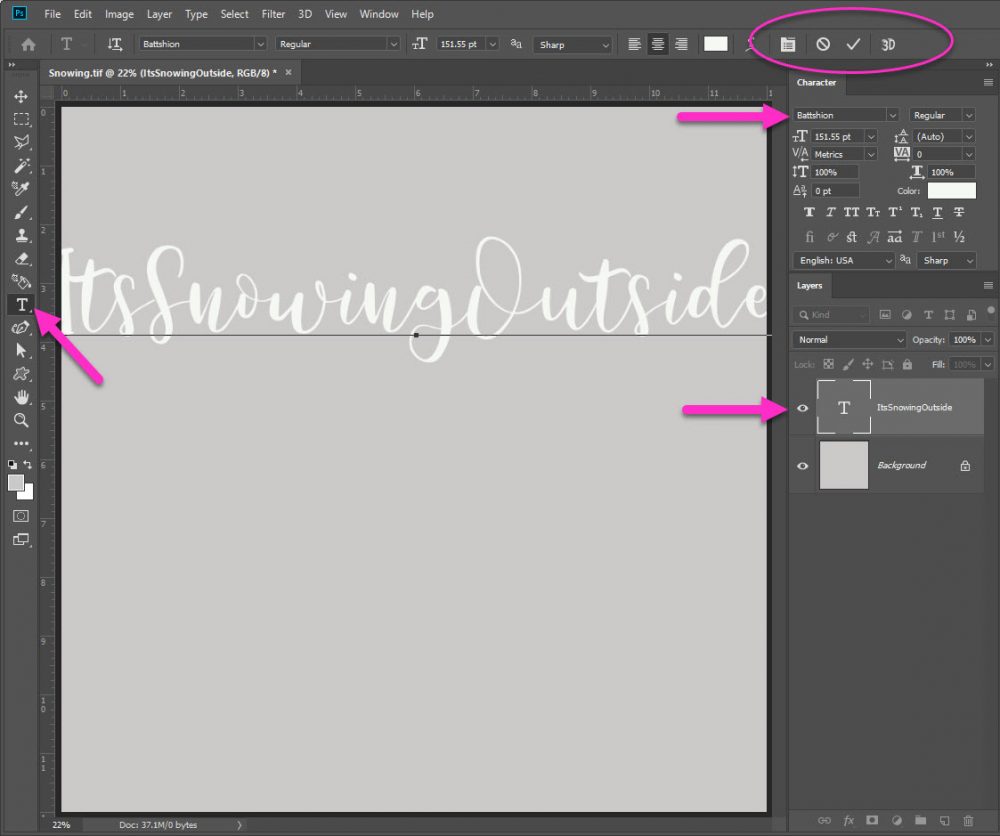This screenshot has width=1000, height=836.
Task: Cancel current text edits in options bar
Action: pos(822,44)
